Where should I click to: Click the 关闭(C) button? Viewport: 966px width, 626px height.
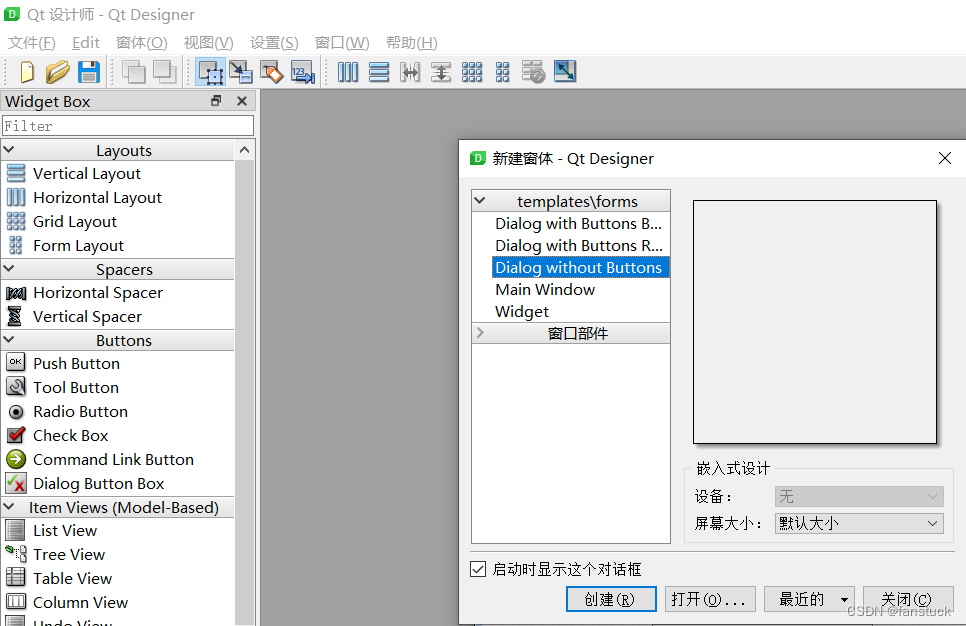click(x=908, y=599)
